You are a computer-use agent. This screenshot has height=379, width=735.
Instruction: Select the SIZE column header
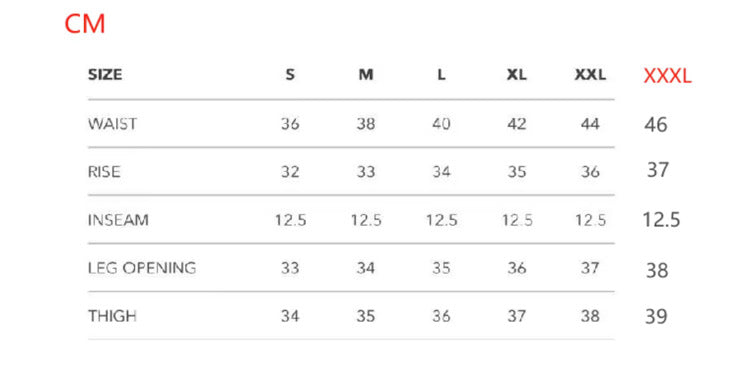tap(105, 74)
